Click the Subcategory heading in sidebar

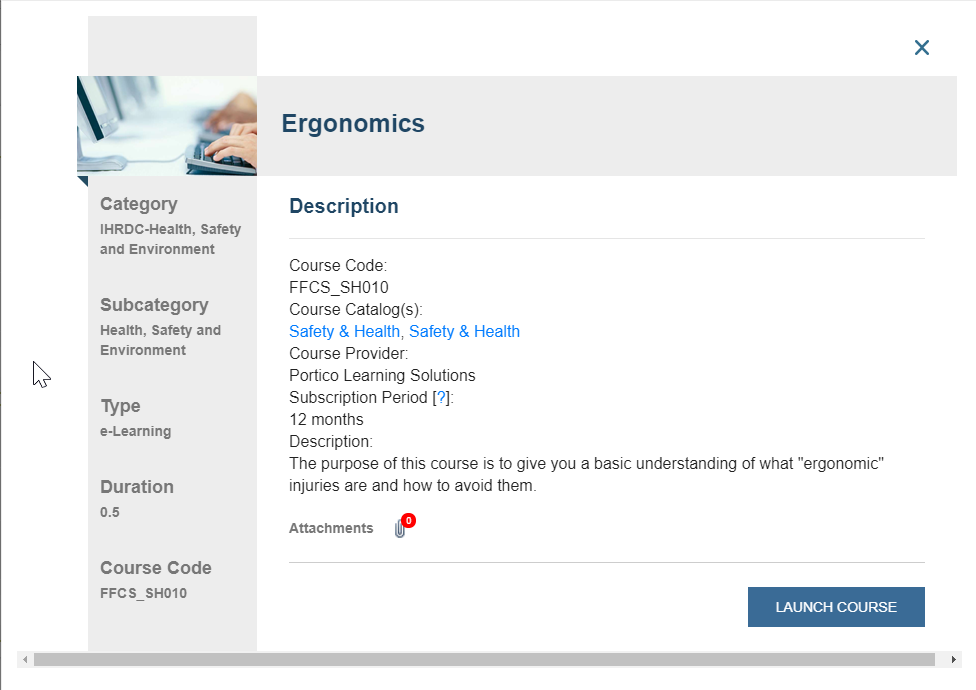(154, 305)
